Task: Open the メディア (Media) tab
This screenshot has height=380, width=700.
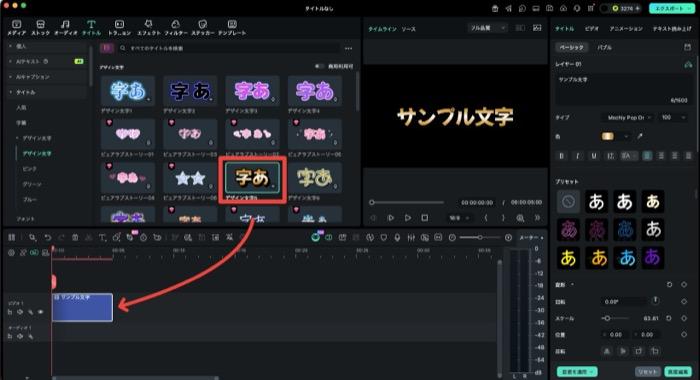Action: click(17, 28)
